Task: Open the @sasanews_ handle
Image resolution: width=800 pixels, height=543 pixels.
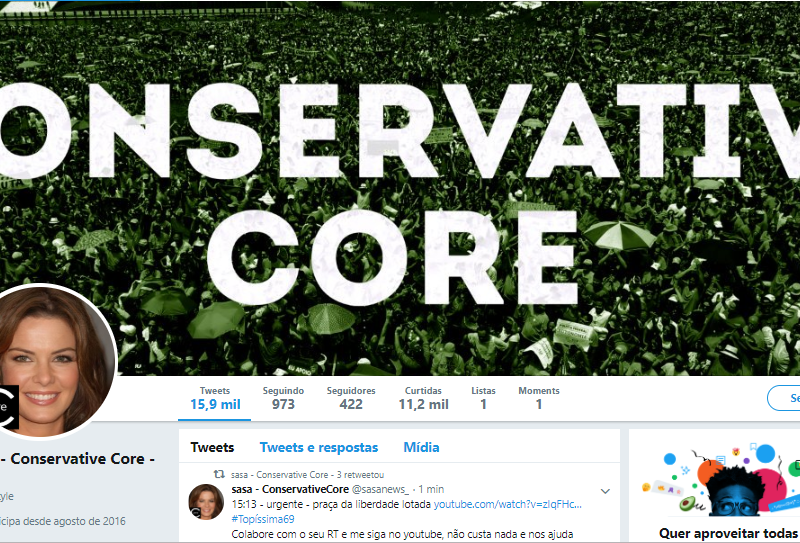Action: coord(380,489)
